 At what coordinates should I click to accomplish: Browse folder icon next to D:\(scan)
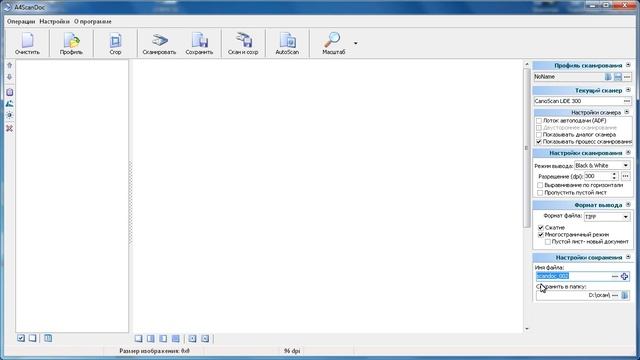coord(624,295)
